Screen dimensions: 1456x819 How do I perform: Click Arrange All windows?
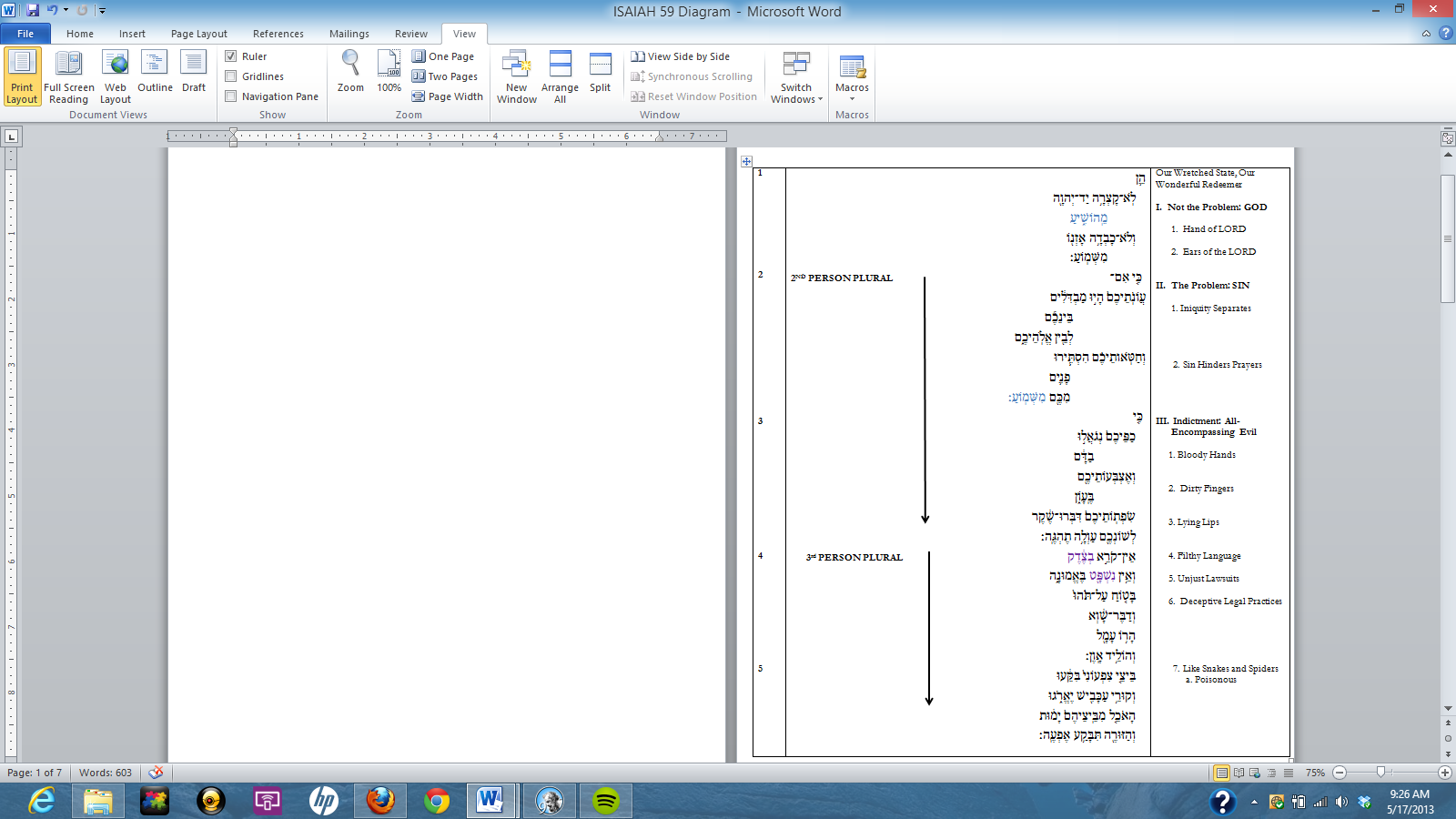click(560, 76)
